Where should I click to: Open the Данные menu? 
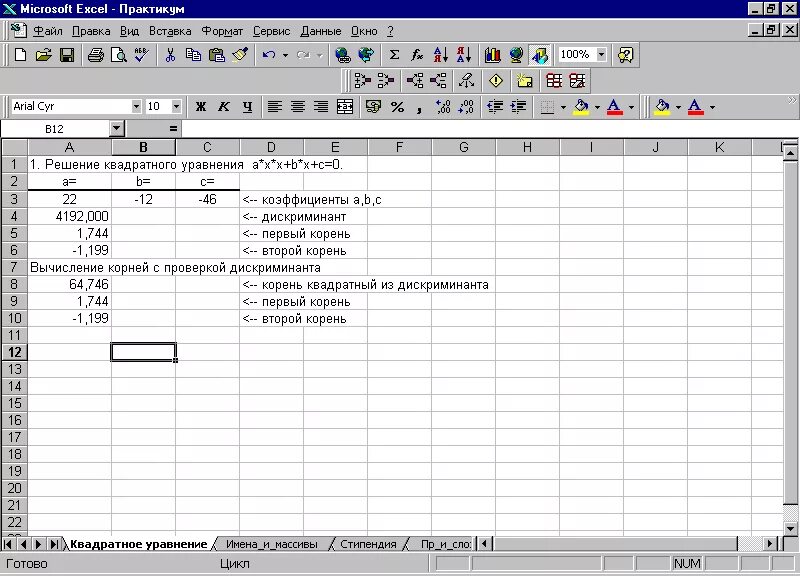pos(320,31)
